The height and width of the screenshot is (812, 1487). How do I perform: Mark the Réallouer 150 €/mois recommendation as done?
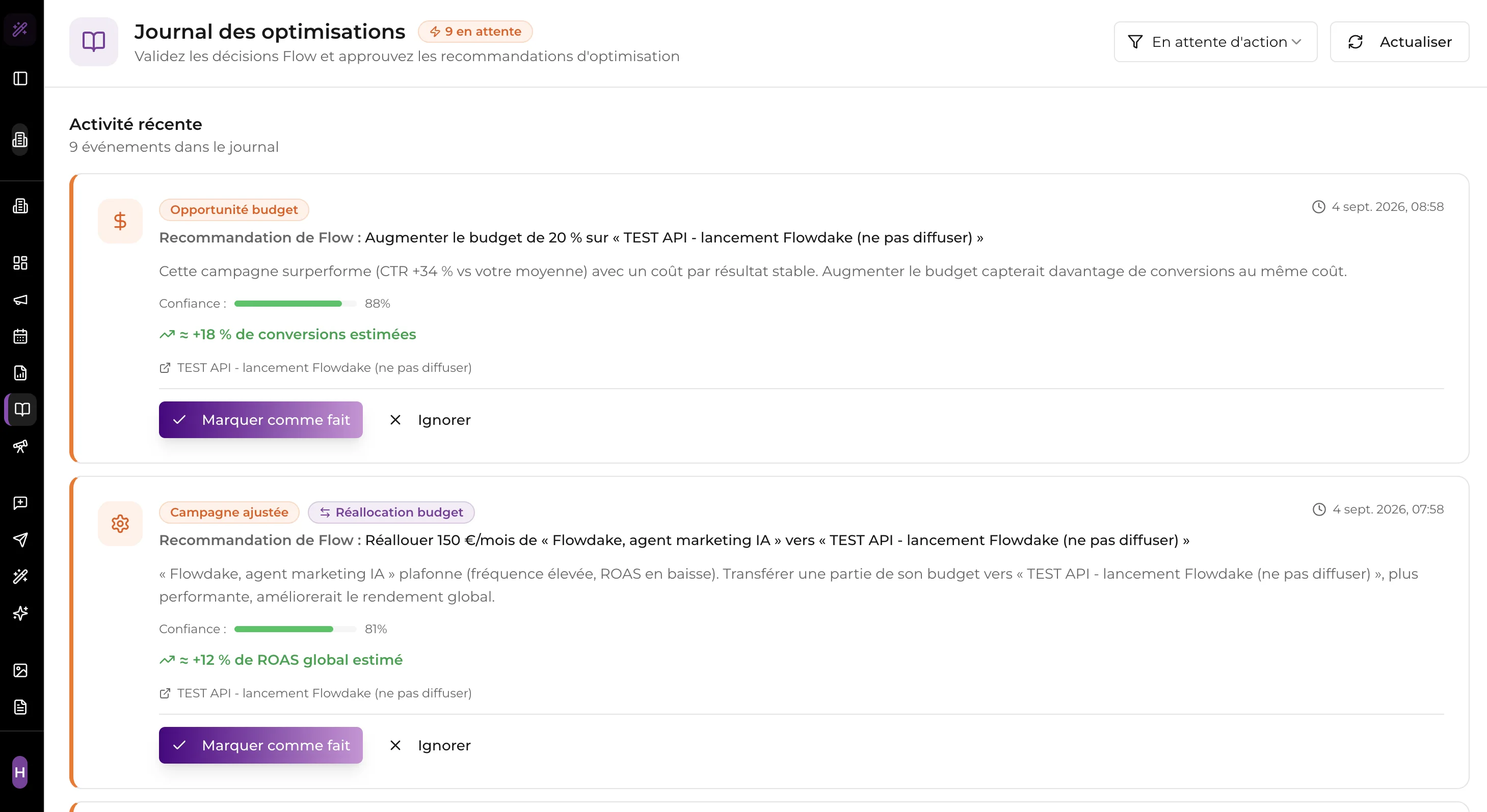[261, 745]
